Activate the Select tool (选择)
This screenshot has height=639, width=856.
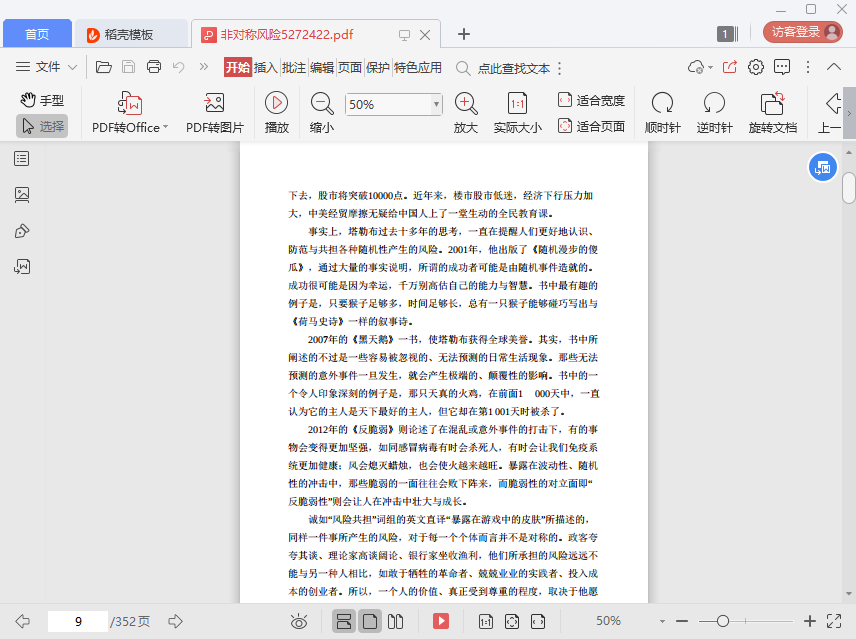(42, 126)
